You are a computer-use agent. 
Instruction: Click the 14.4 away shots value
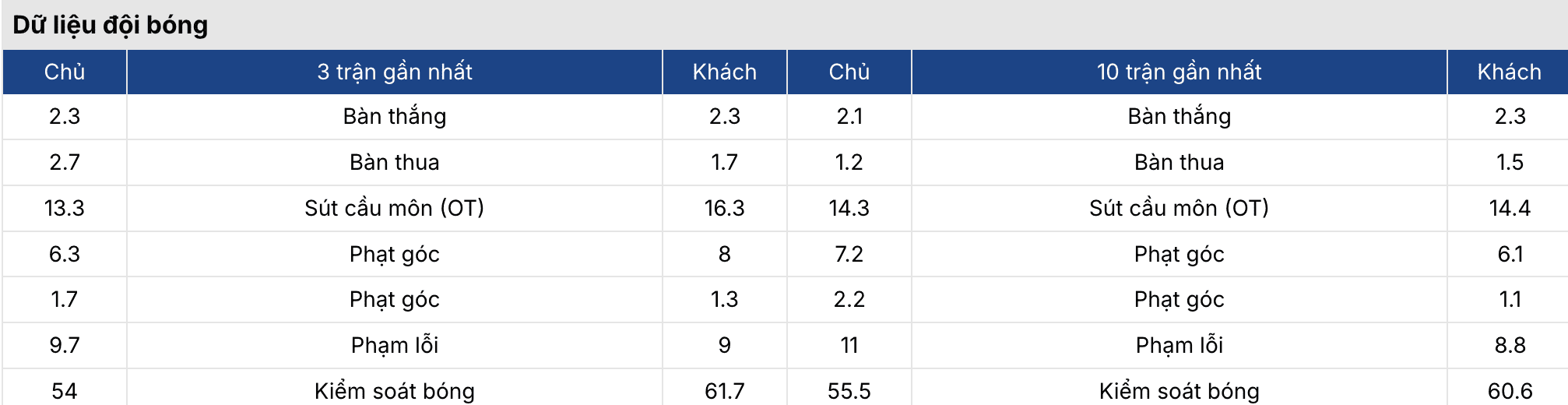pos(1509,208)
